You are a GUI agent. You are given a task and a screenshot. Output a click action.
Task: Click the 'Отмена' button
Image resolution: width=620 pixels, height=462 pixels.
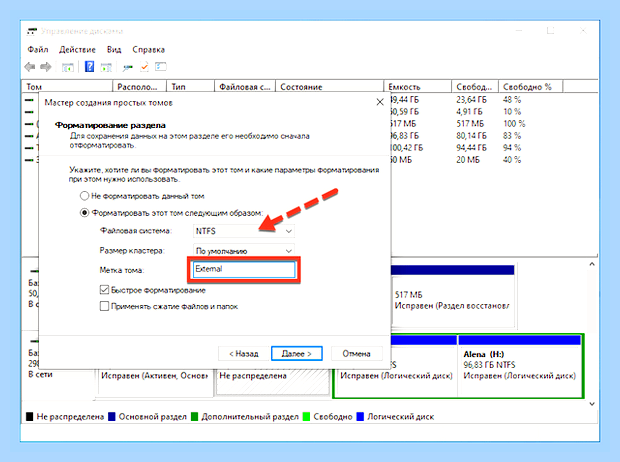click(357, 354)
